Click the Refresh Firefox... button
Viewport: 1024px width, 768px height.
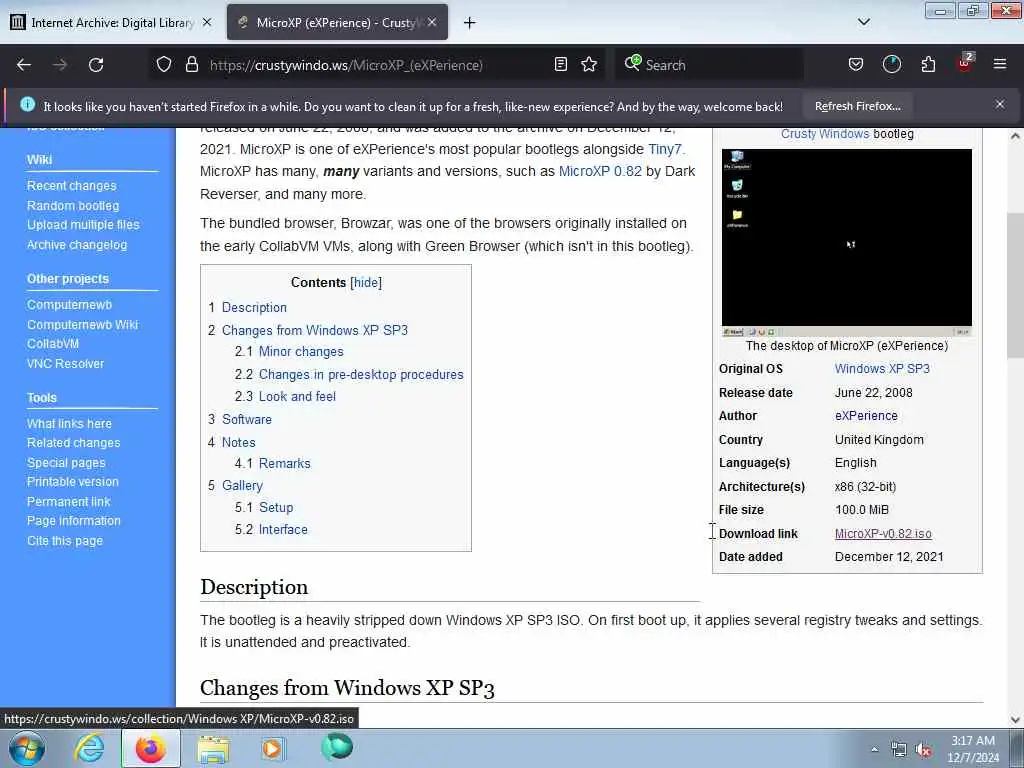pyautogui.click(x=857, y=106)
